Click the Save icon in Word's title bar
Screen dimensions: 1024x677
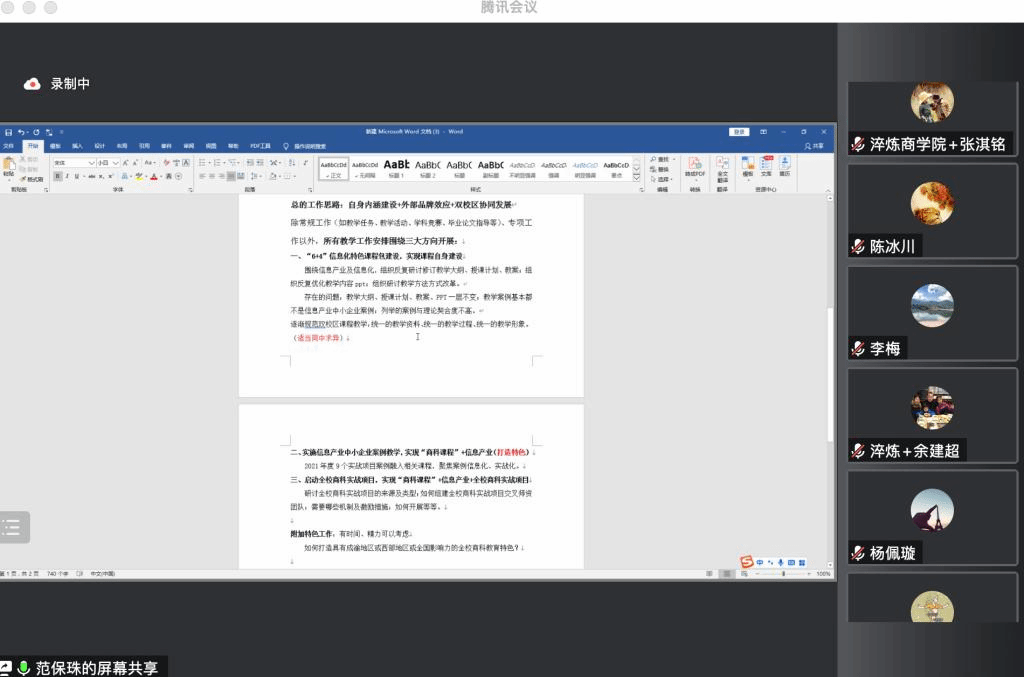pos(8,132)
